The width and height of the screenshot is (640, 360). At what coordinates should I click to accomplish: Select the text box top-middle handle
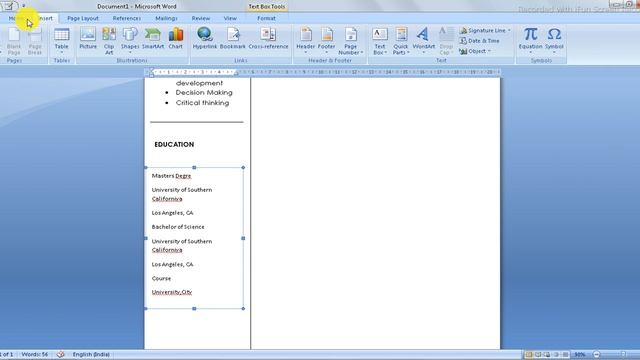pos(194,167)
